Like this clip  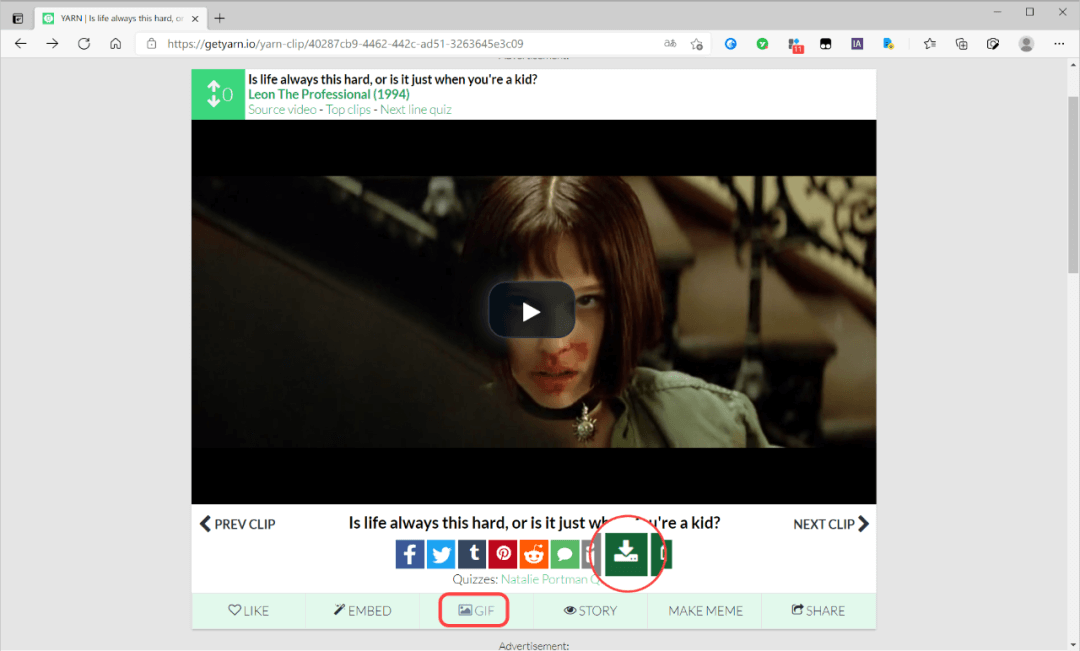[x=249, y=610]
